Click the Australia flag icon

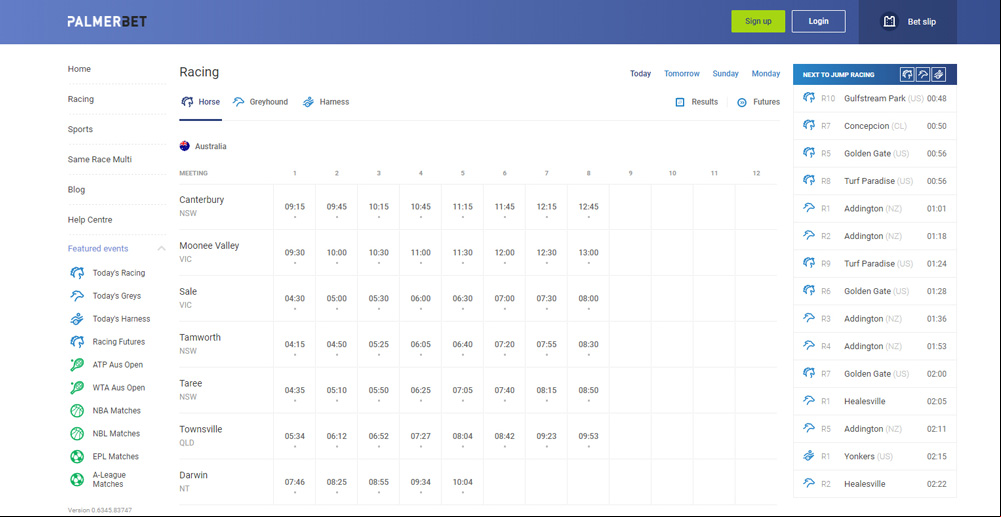184,146
